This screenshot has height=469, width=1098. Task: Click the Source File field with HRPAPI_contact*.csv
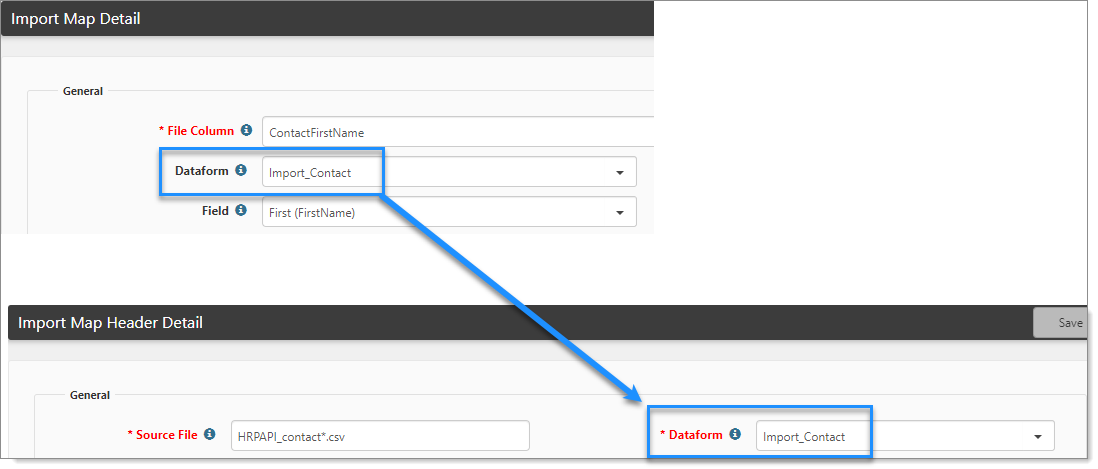pyautogui.click(x=379, y=435)
